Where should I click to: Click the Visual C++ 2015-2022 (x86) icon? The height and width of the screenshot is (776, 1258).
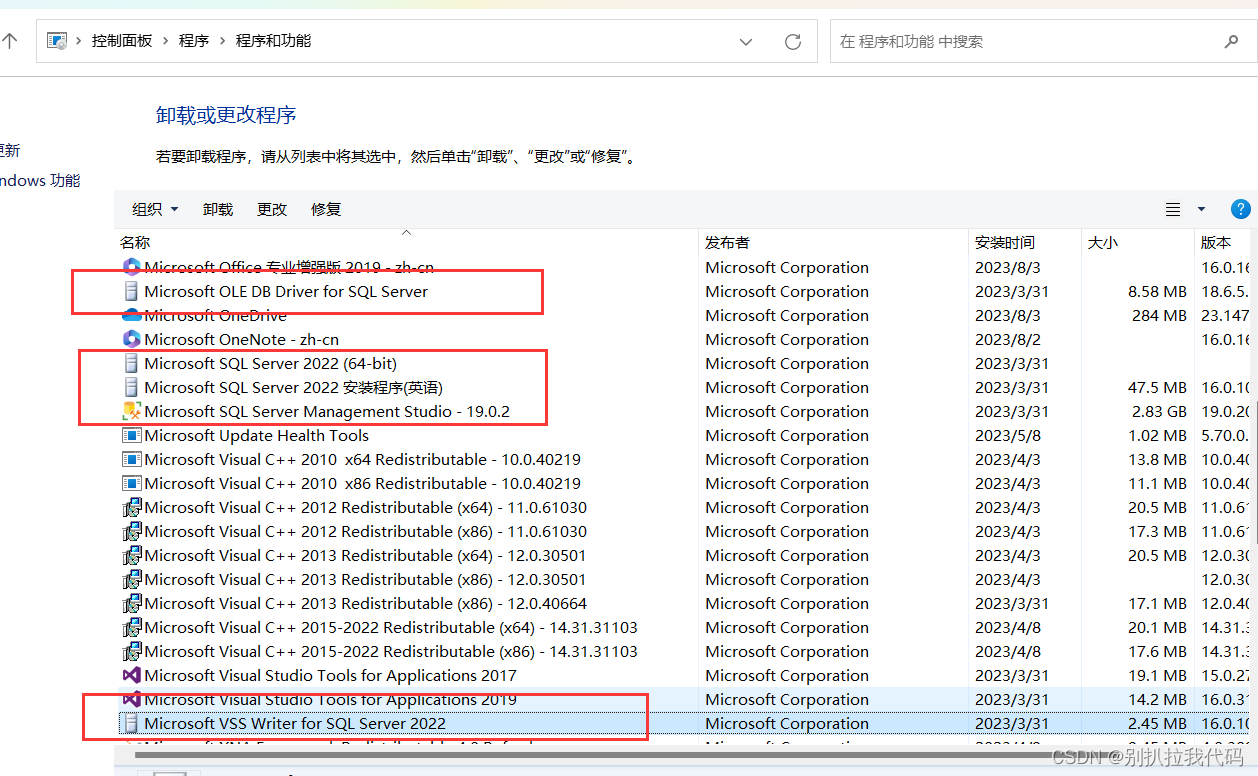tap(131, 651)
